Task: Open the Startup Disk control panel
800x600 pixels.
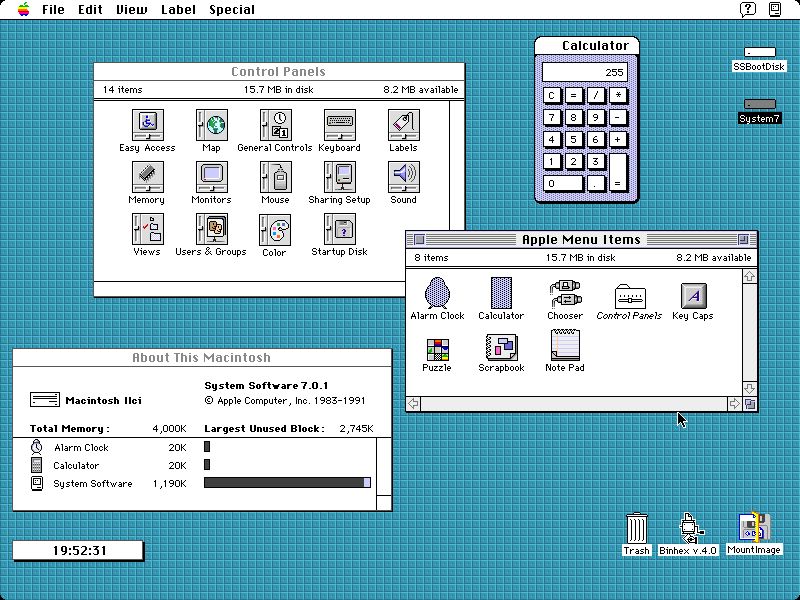Action: click(340, 230)
